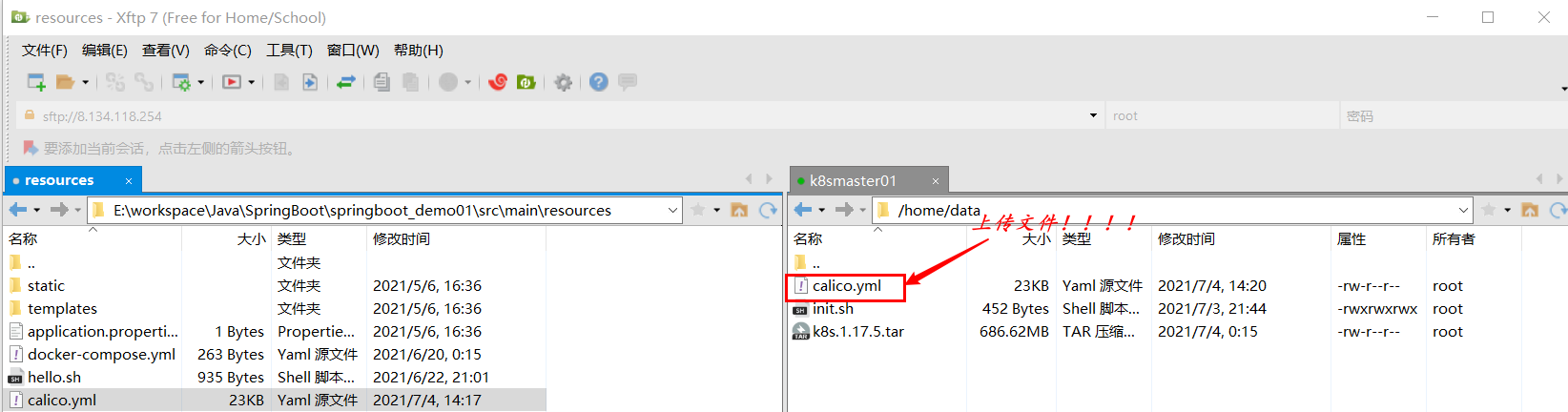Image resolution: width=1568 pixels, height=412 pixels.
Task: Open the Session Properties gear-window icon
Action: [181, 82]
